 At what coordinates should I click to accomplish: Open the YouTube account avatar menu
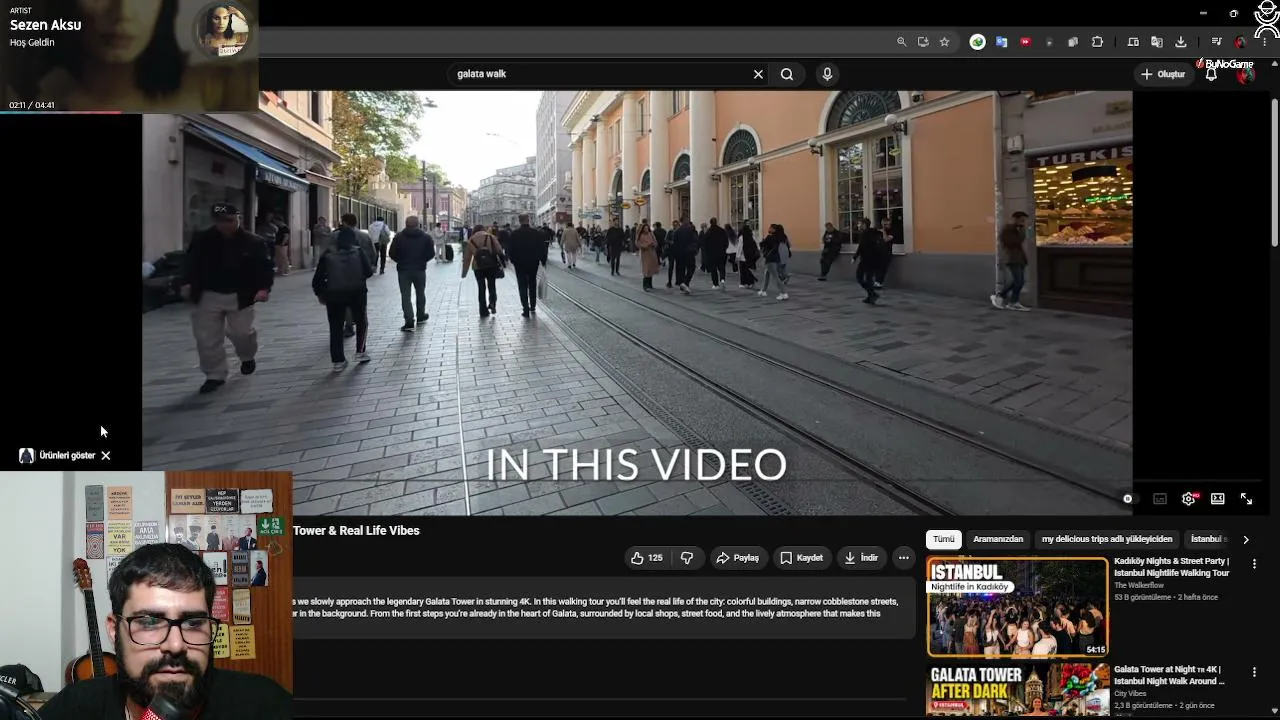click(1246, 74)
